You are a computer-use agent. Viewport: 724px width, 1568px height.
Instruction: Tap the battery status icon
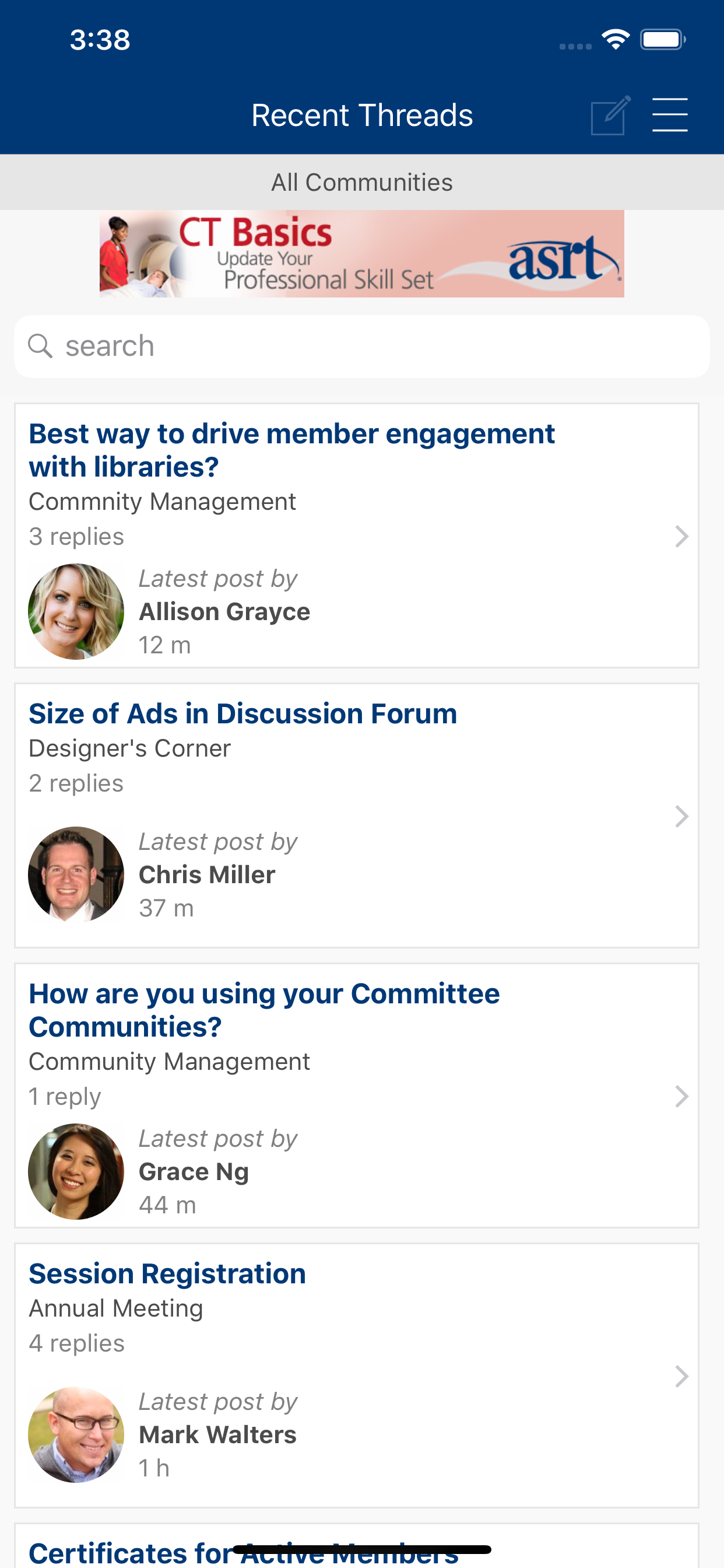click(x=663, y=40)
